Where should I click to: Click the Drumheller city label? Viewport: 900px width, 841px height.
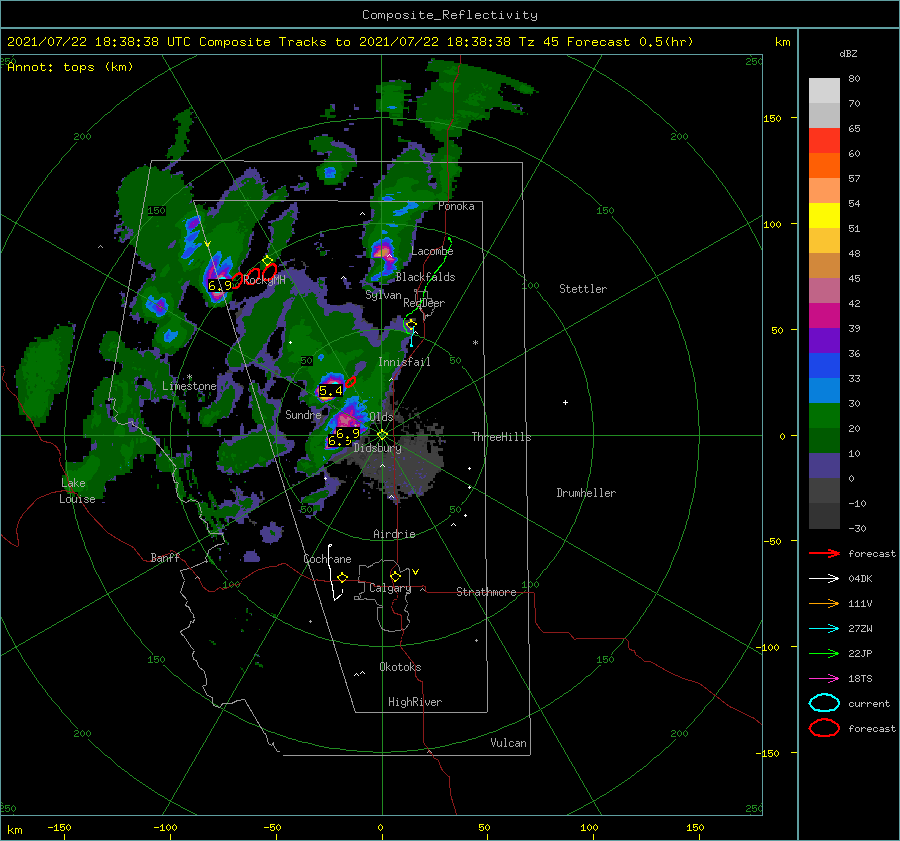tap(586, 493)
